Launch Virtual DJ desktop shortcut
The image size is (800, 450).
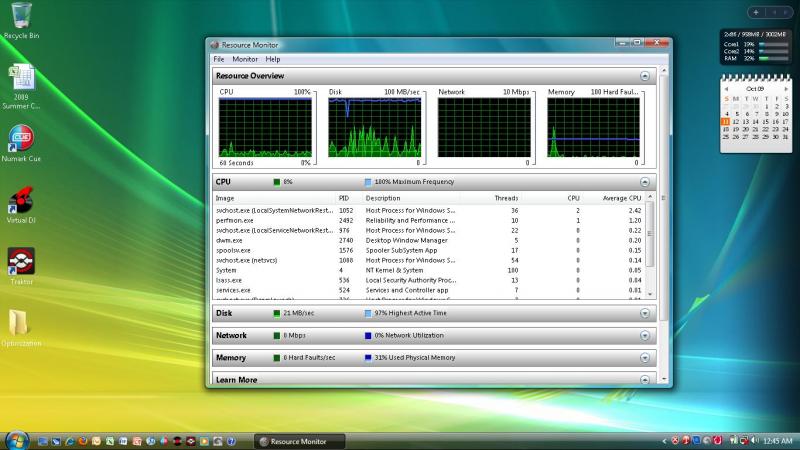pyautogui.click(x=21, y=205)
